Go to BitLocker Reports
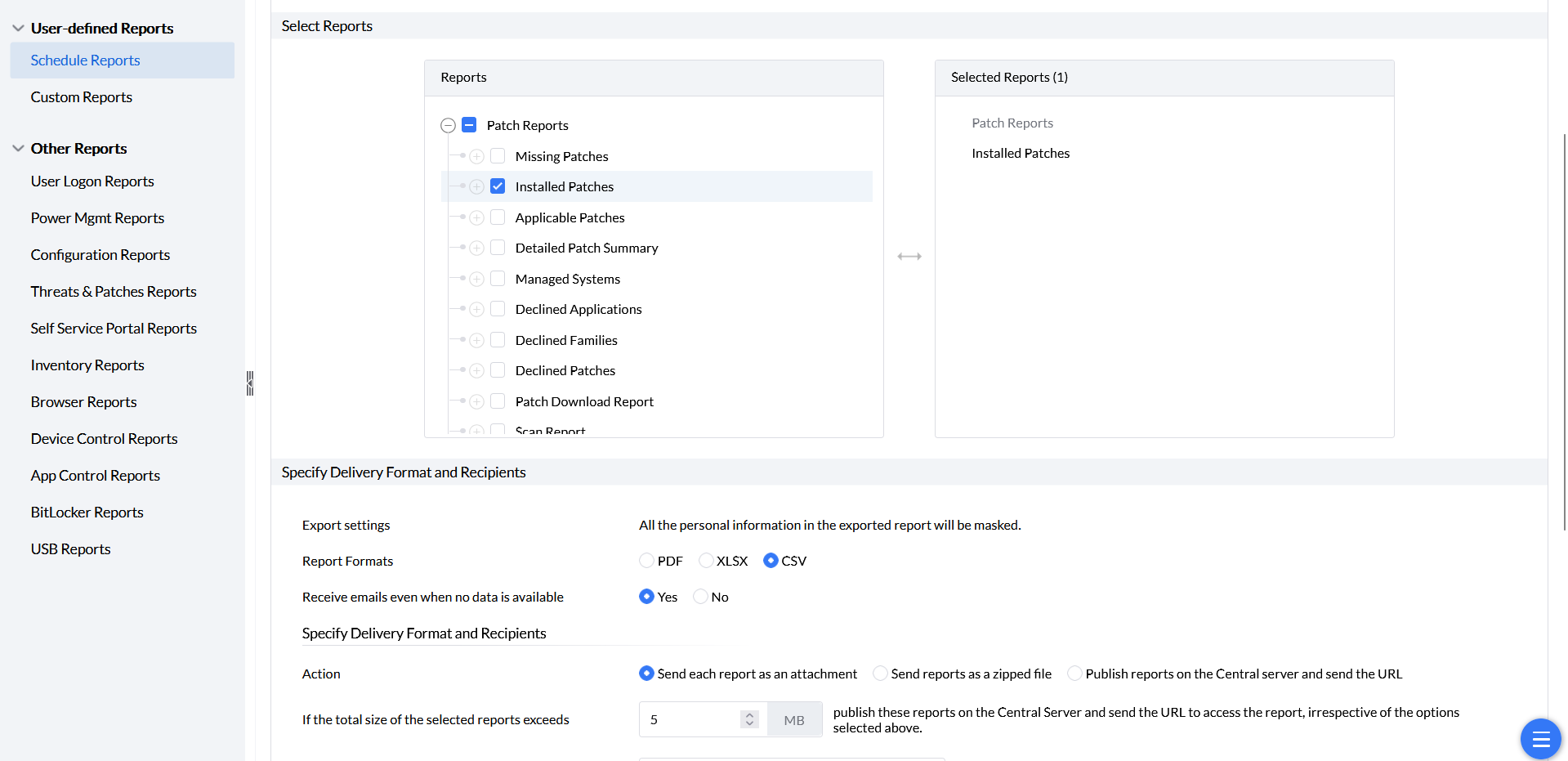 87,513
